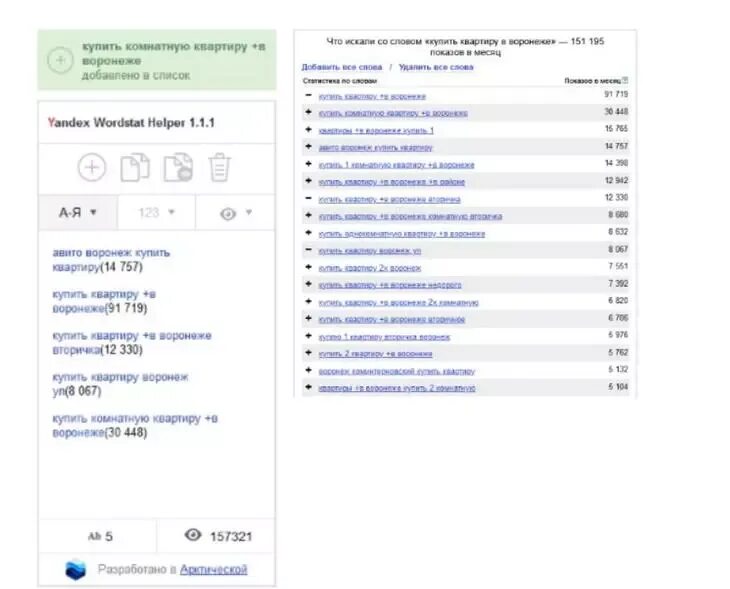Click plus icon on the 14 757 row
The image size is (730, 589).
[308, 147]
